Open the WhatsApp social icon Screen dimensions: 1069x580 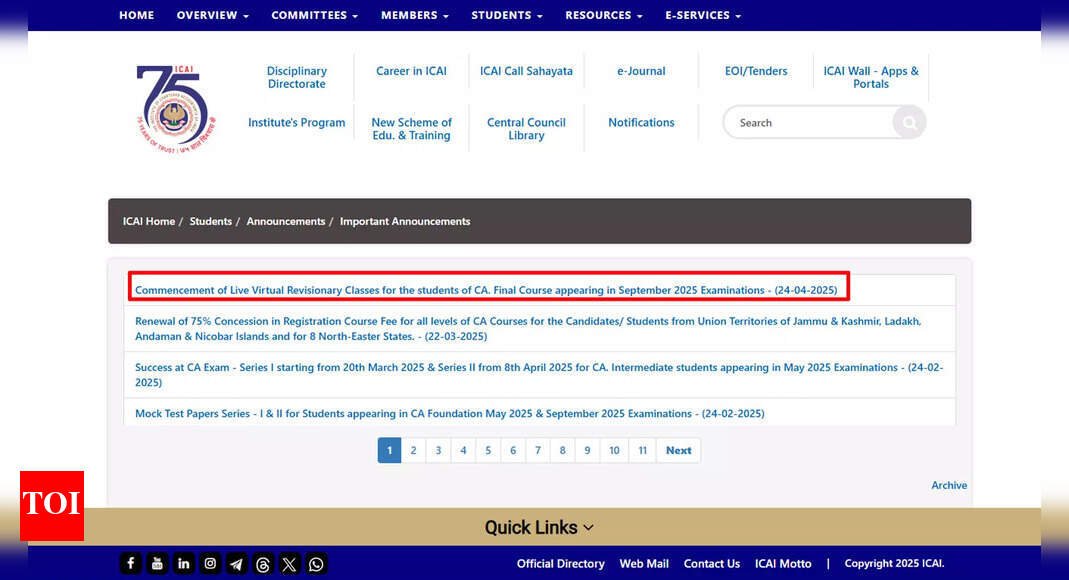[316, 564]
